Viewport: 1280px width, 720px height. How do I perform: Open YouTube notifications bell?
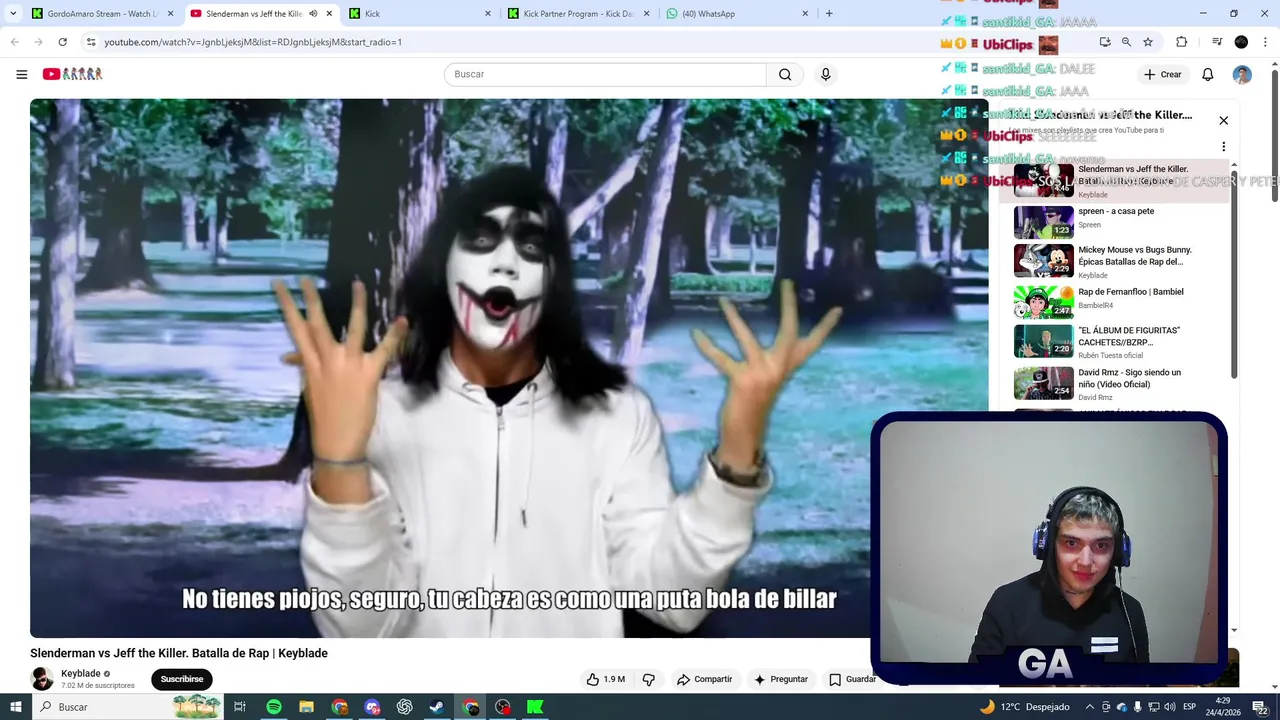(x=1207, y=74)
